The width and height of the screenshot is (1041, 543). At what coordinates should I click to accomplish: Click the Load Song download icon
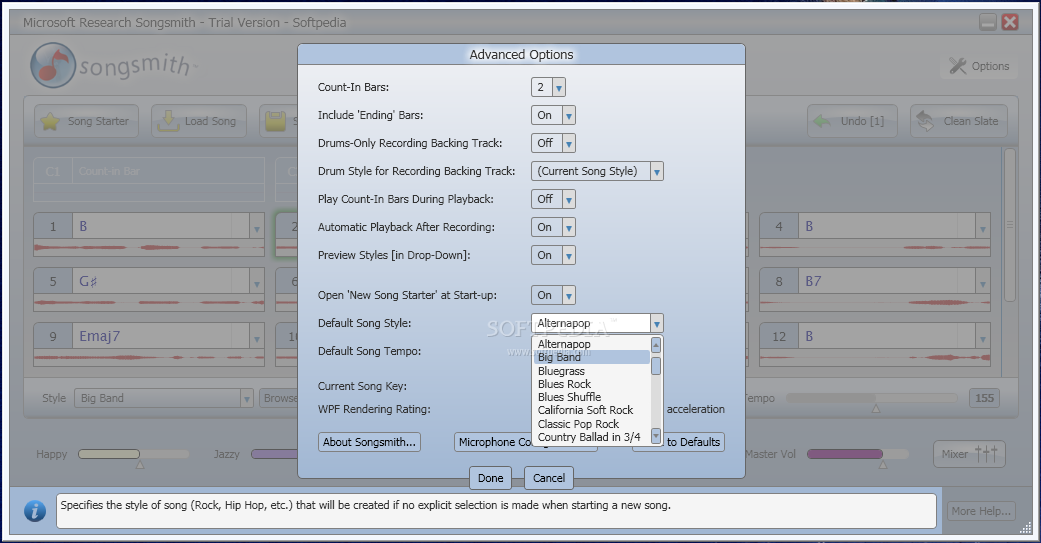(x=169, y=121)
